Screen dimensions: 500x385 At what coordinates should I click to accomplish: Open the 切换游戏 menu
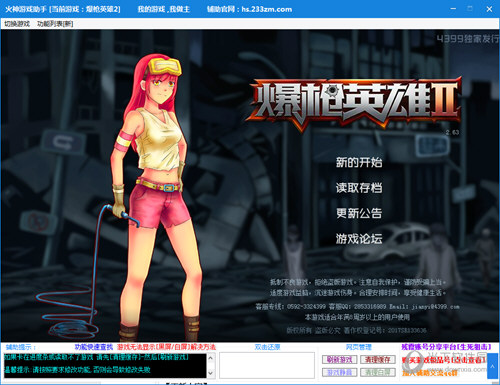click(17, 24)
